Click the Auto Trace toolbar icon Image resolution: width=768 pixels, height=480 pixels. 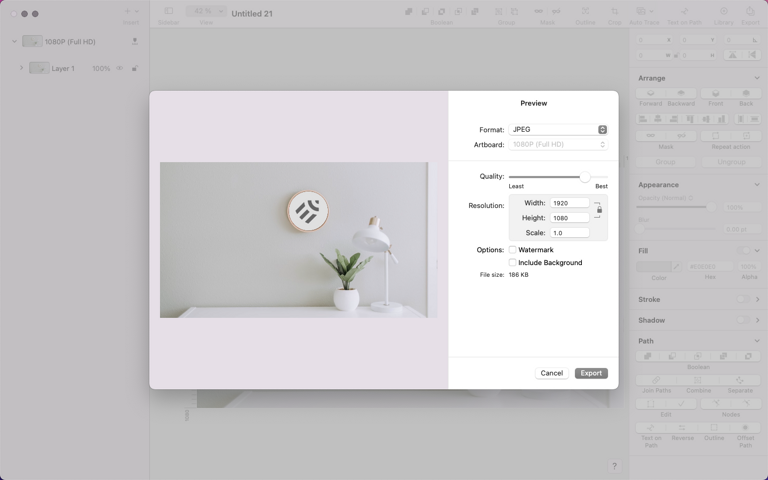pyautogui.click(x=641, y=11)
